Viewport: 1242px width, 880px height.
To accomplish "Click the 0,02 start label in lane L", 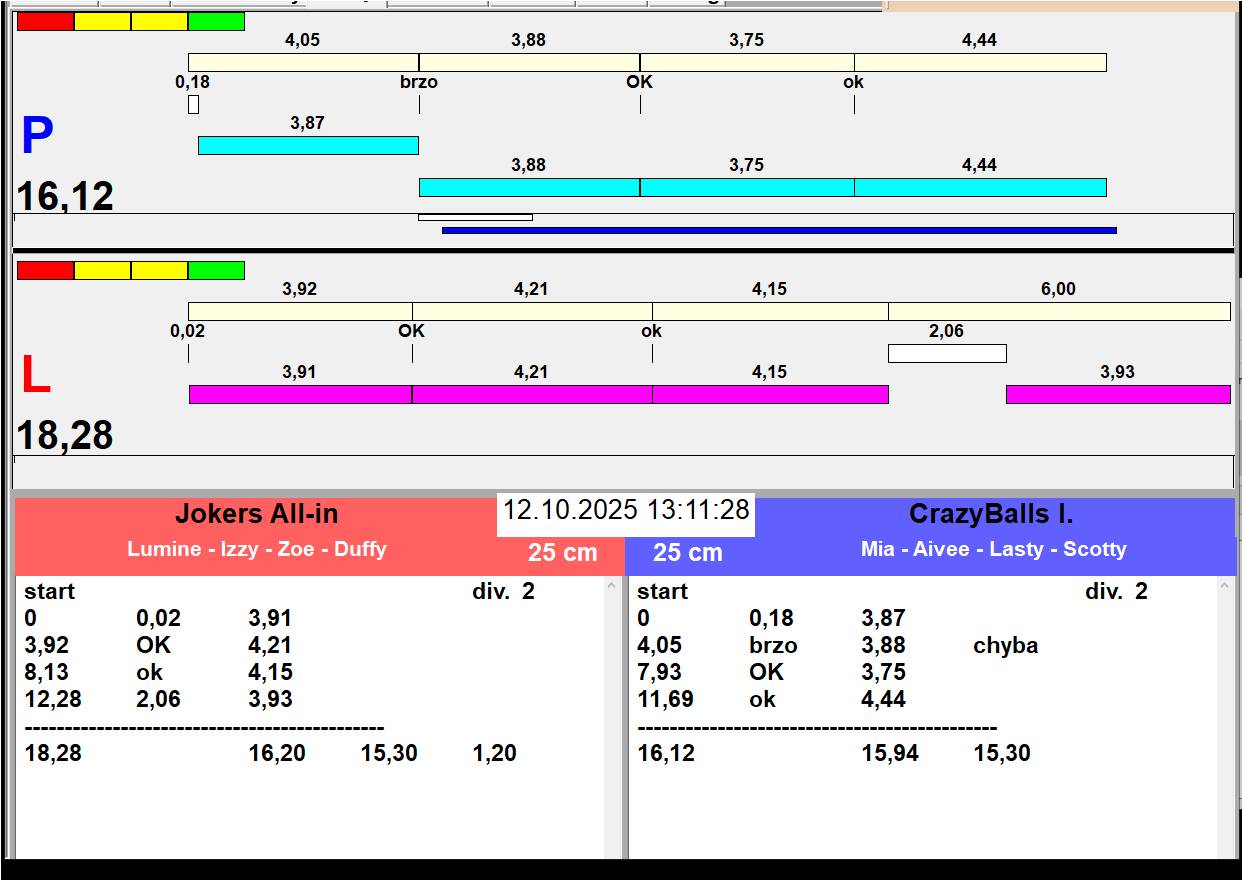I will click(x=187, y=331).
